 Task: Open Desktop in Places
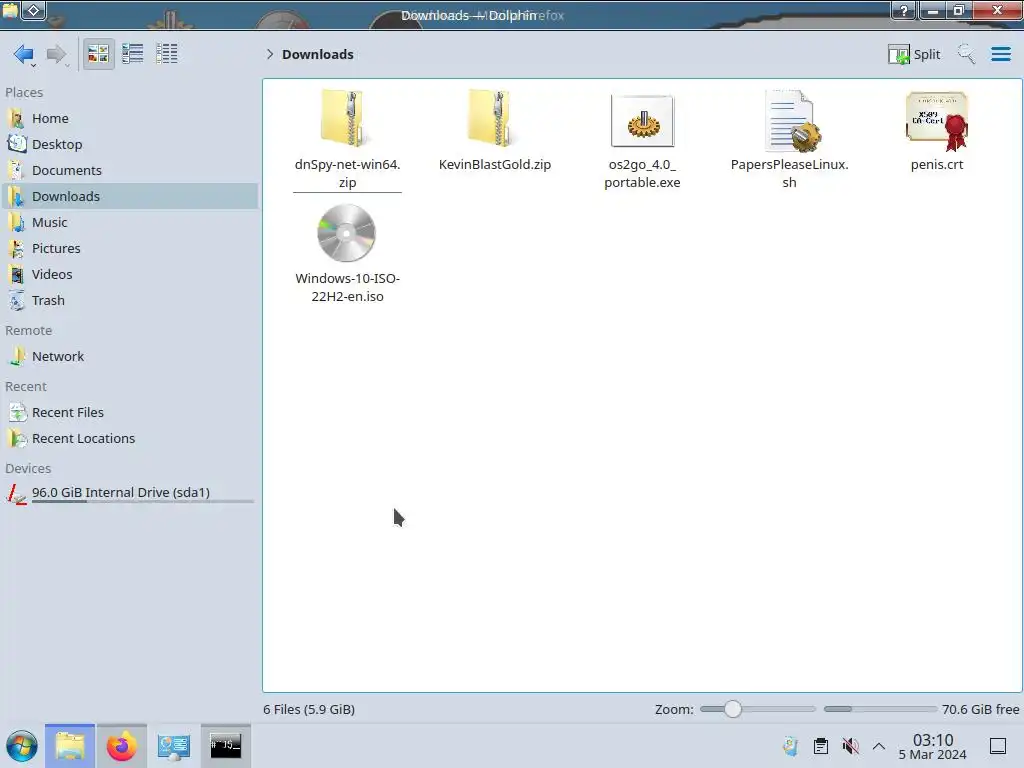[129, 144]
